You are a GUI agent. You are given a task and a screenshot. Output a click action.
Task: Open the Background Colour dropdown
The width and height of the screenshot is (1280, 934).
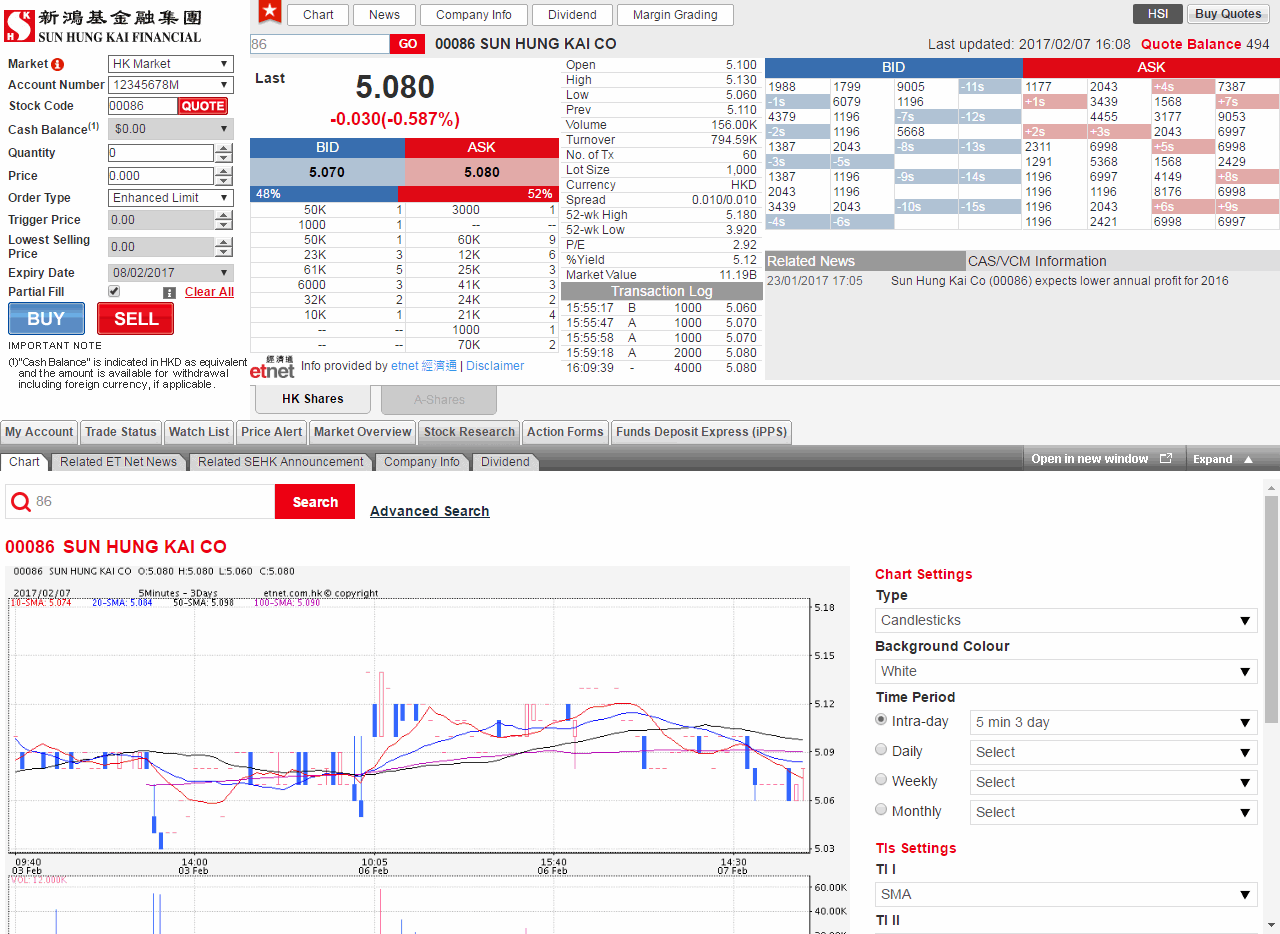tap(1066, 671)
